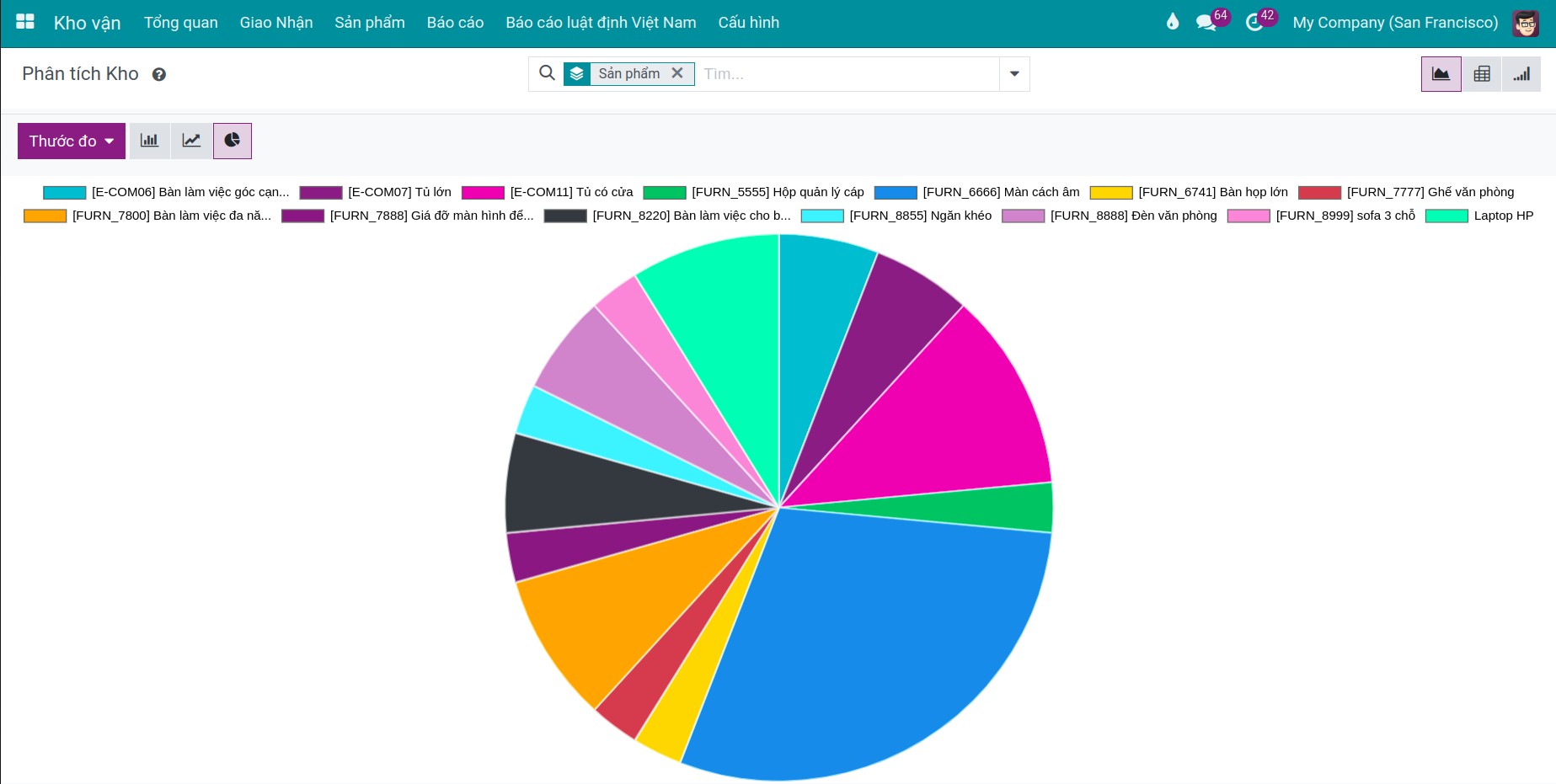1556x784 pixels.
Task: Open the search filter options dropdown
Action: (1014, 74)
